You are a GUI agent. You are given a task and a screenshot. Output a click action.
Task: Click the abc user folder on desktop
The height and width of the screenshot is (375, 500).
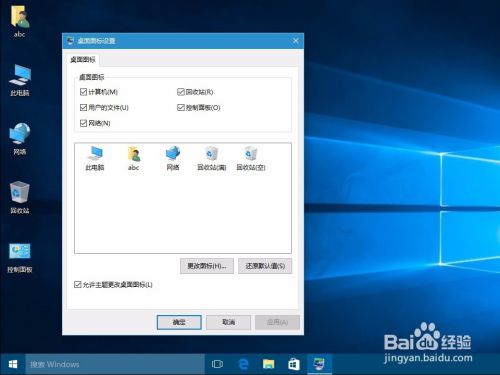(20, 22)
